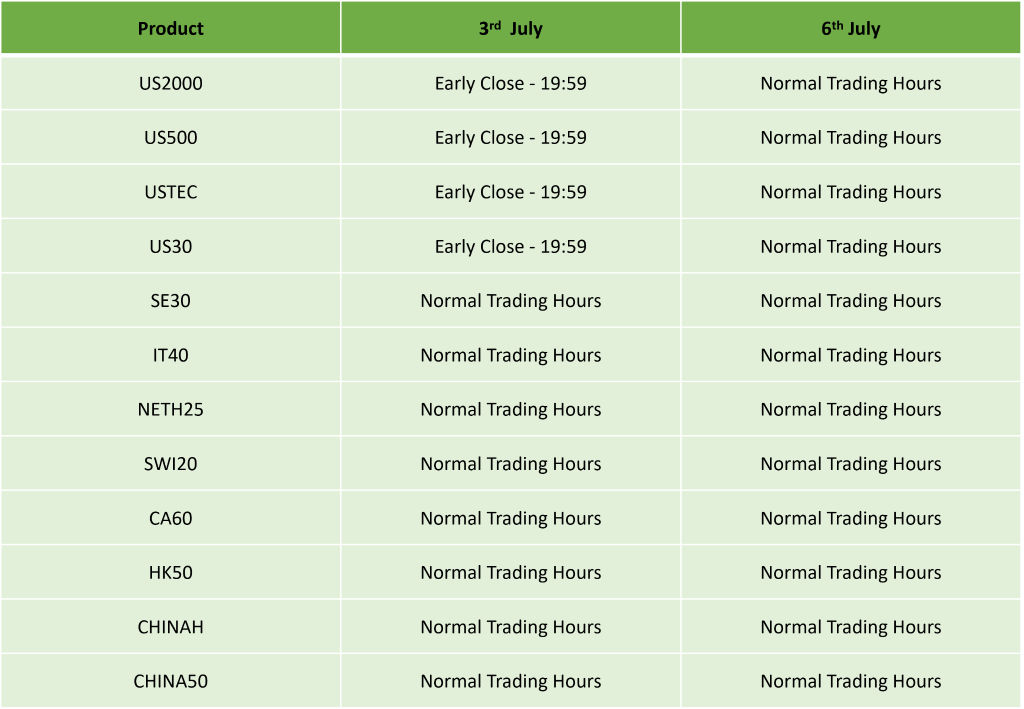Select the CA60 product cell
This screenshot has height=709, width=1024.
pyautogui.click(x=170, y=518)
